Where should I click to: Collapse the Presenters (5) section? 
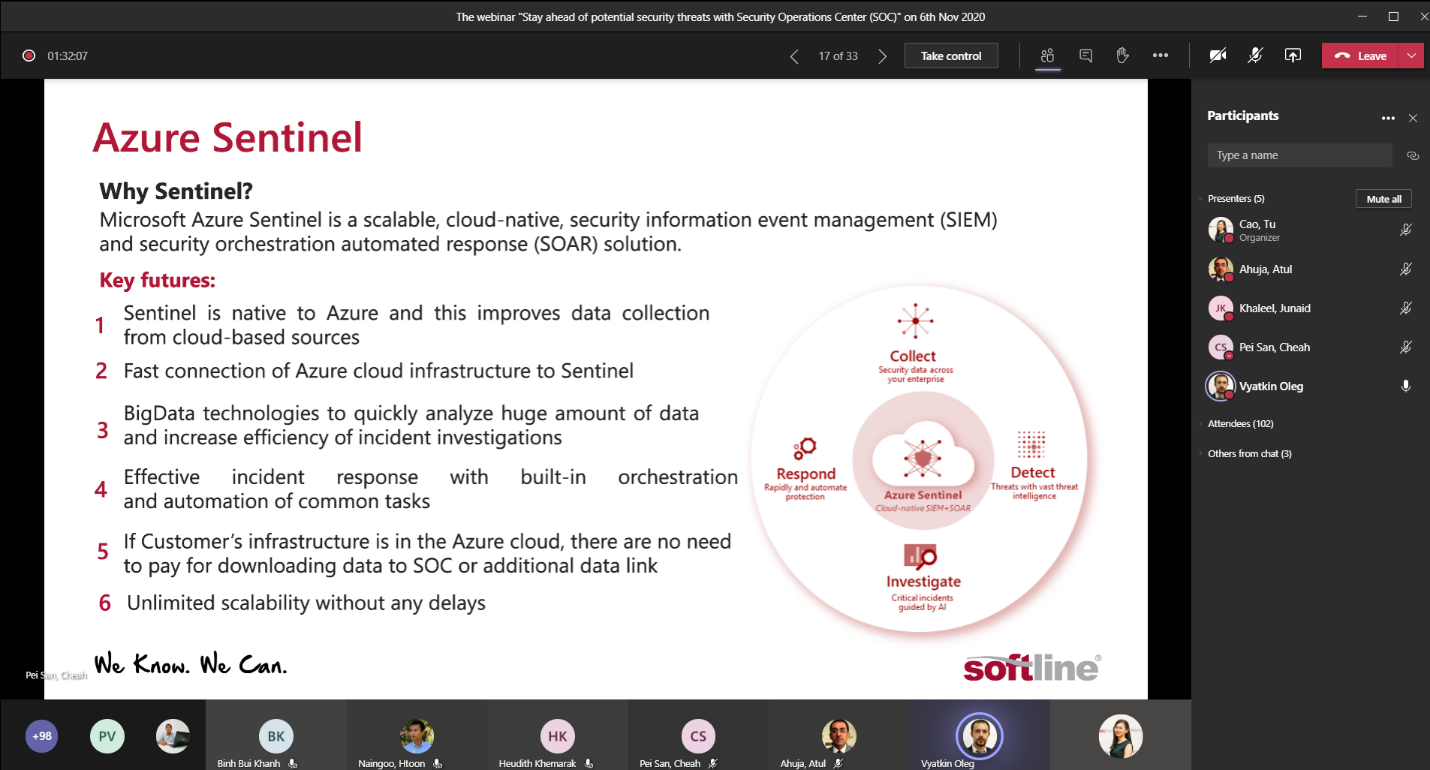coord(1235,199)
